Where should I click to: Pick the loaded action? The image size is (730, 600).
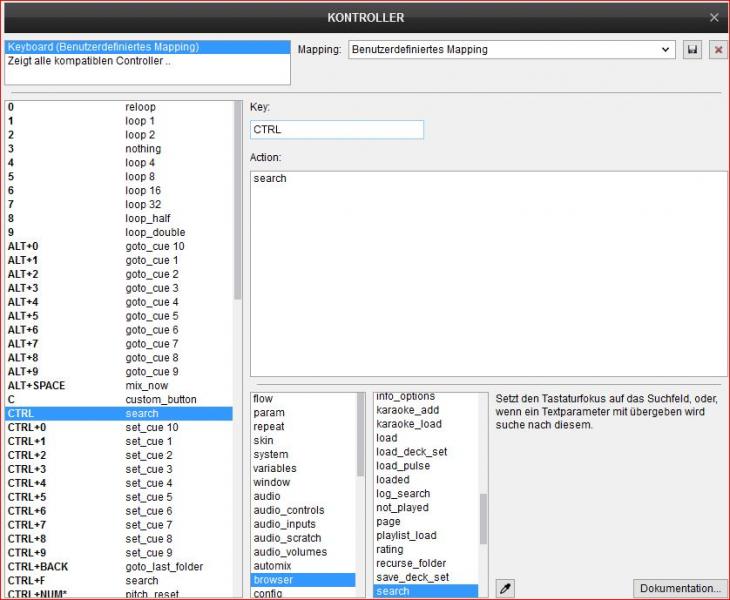tap(426, 480)
